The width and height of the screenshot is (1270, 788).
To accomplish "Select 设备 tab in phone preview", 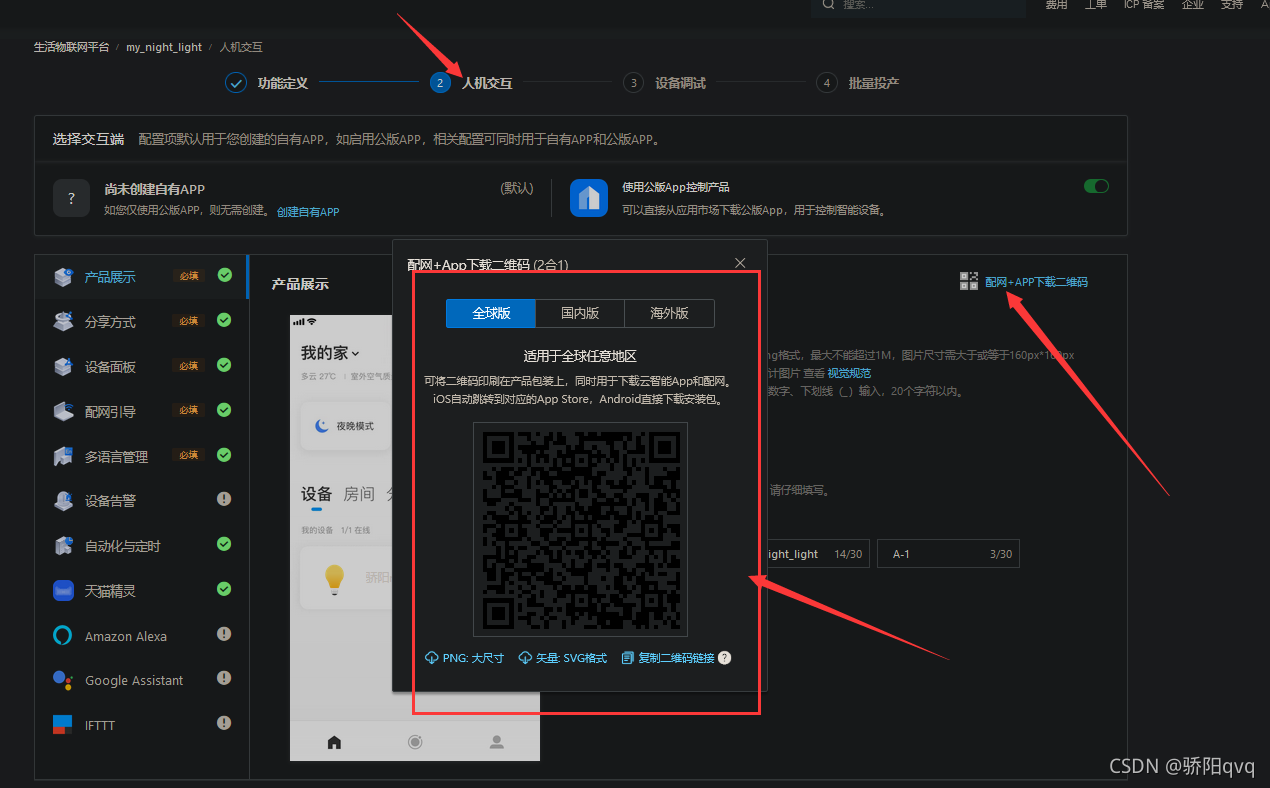I will click(x=316, y=494).
